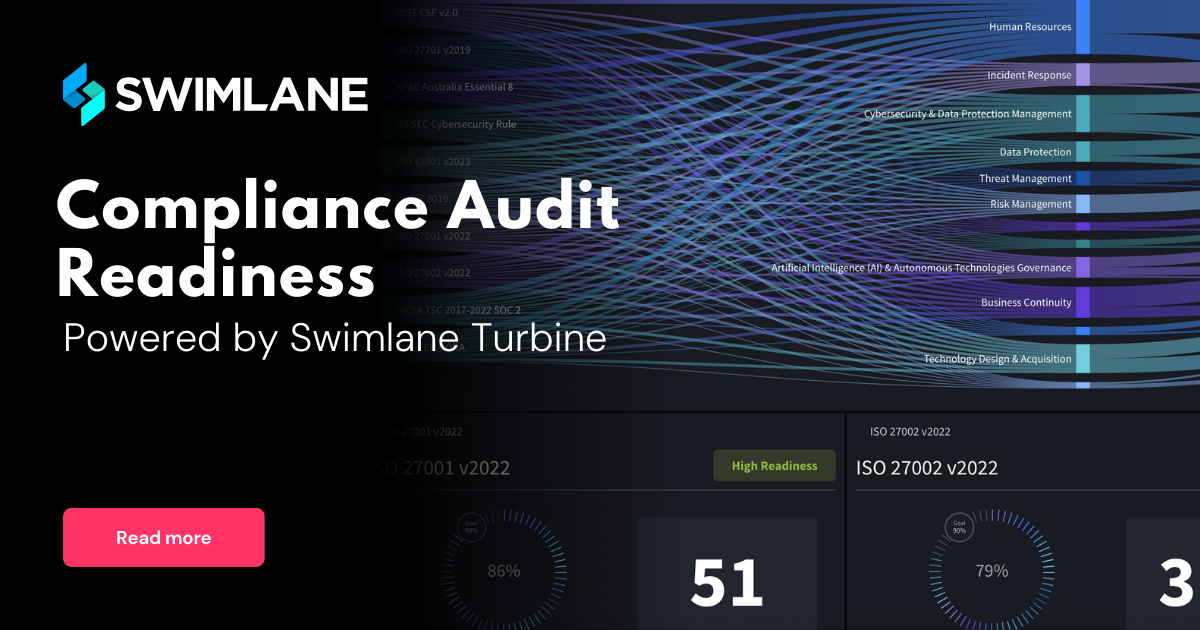Click the Goal 90% marker beside 86% gauge
The height and width of the screenshot is (630, 1200).
click(x=469, y=528)
